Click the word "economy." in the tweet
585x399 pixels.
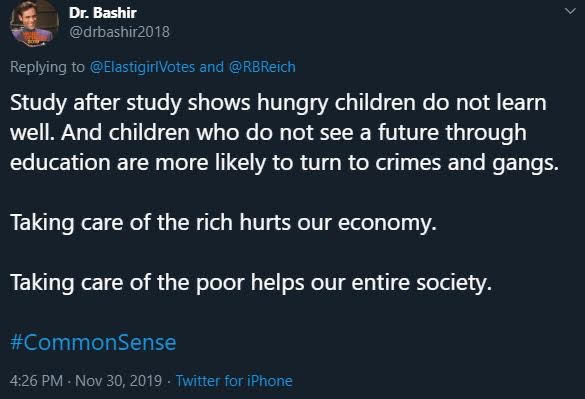[x=387, y=223]
